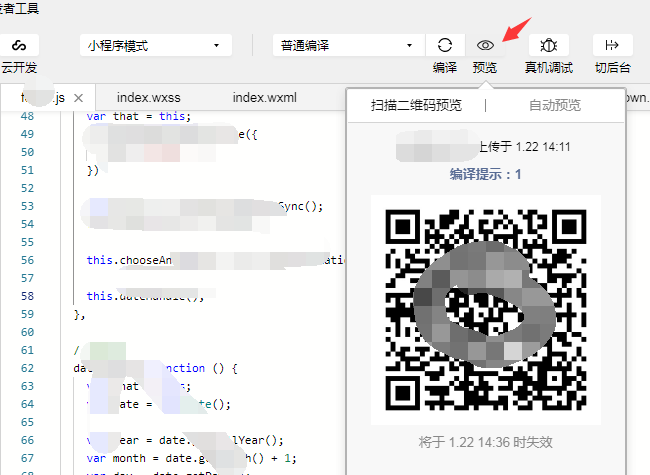650x475 pixels.
Task: Click the upload time text 上传于 1.22 14:11
Action: (x=524, y=147)
